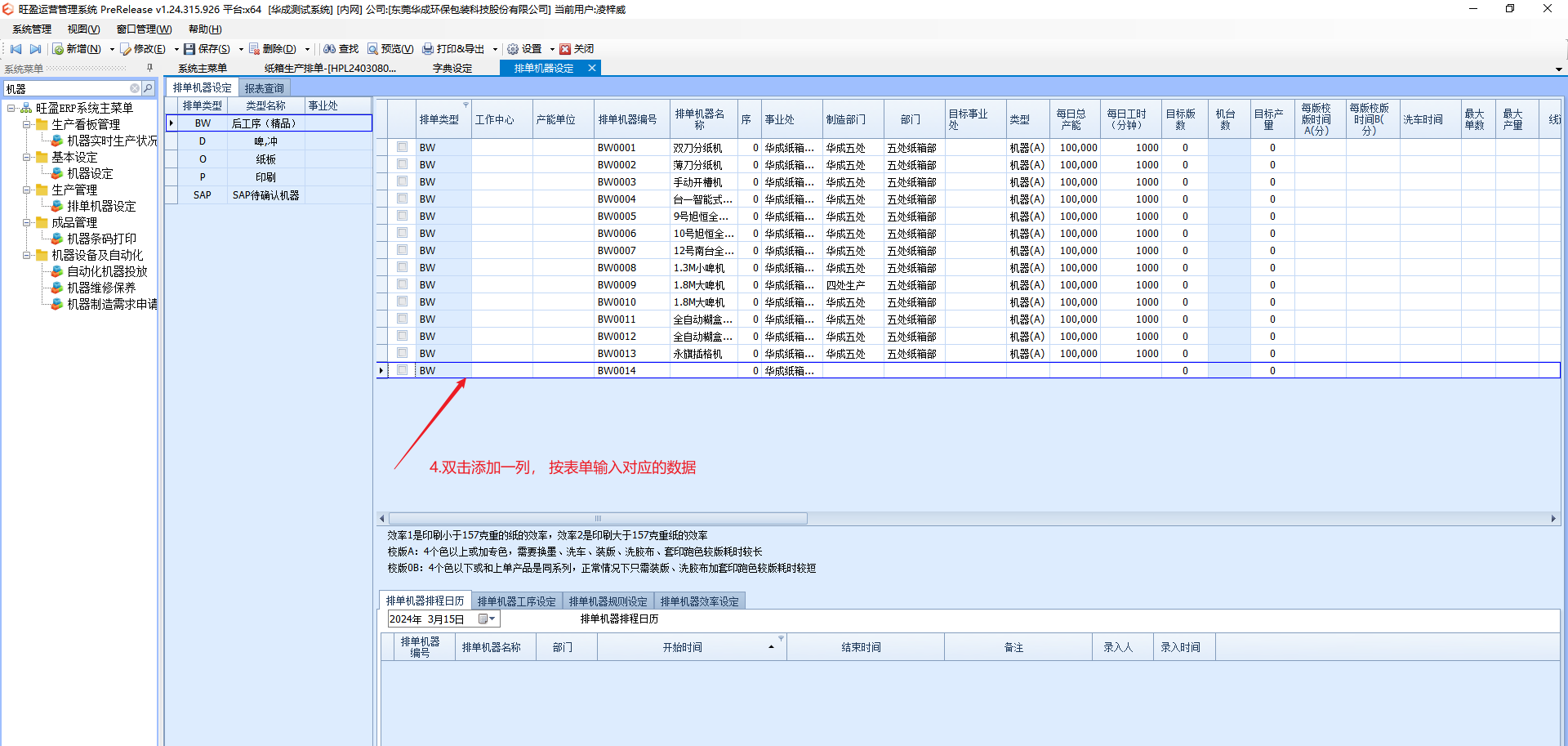Select the 啤,冲 type row D

pyautogui.click(x=269, y=141)
